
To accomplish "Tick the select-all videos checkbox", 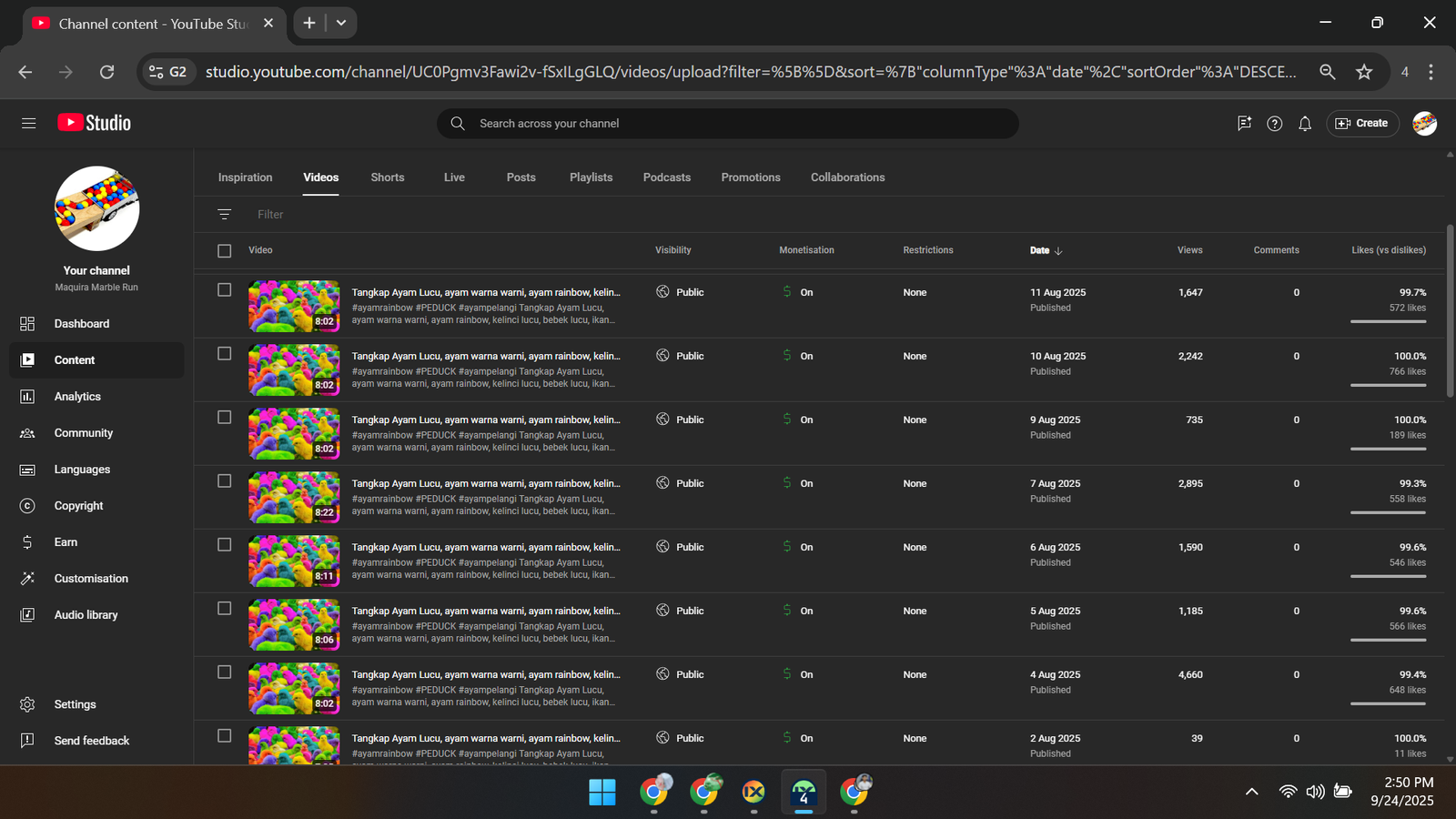I will coord(225,250).
